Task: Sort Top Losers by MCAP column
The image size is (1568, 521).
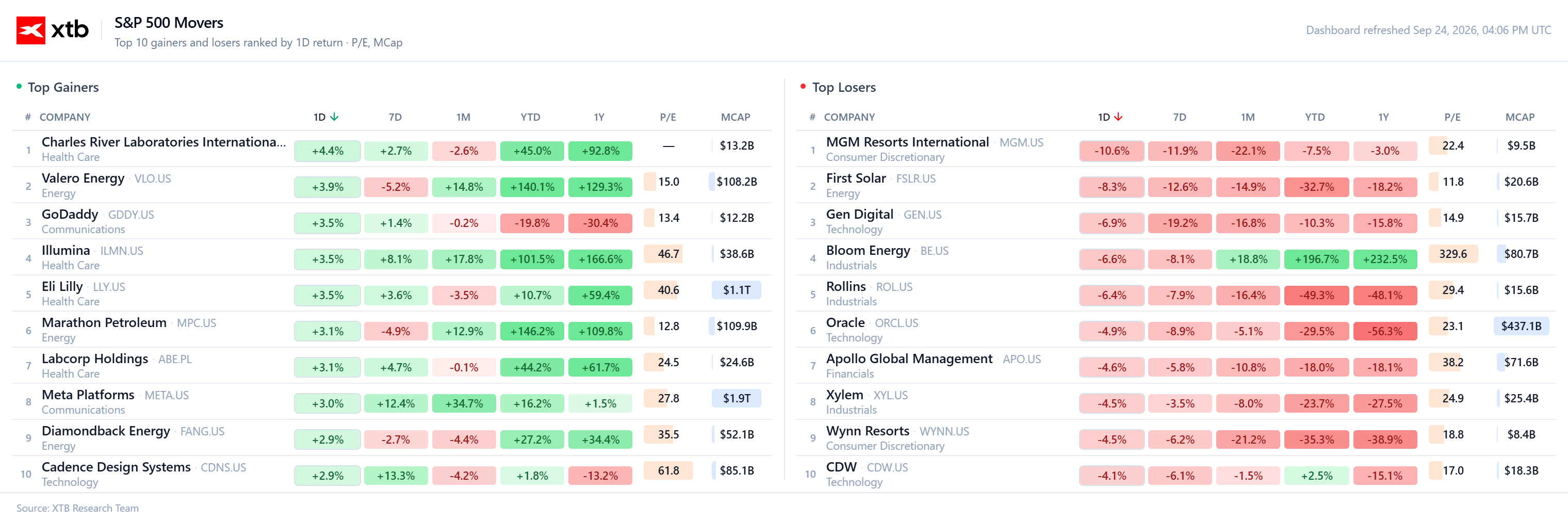Action: pos(1520,117)
